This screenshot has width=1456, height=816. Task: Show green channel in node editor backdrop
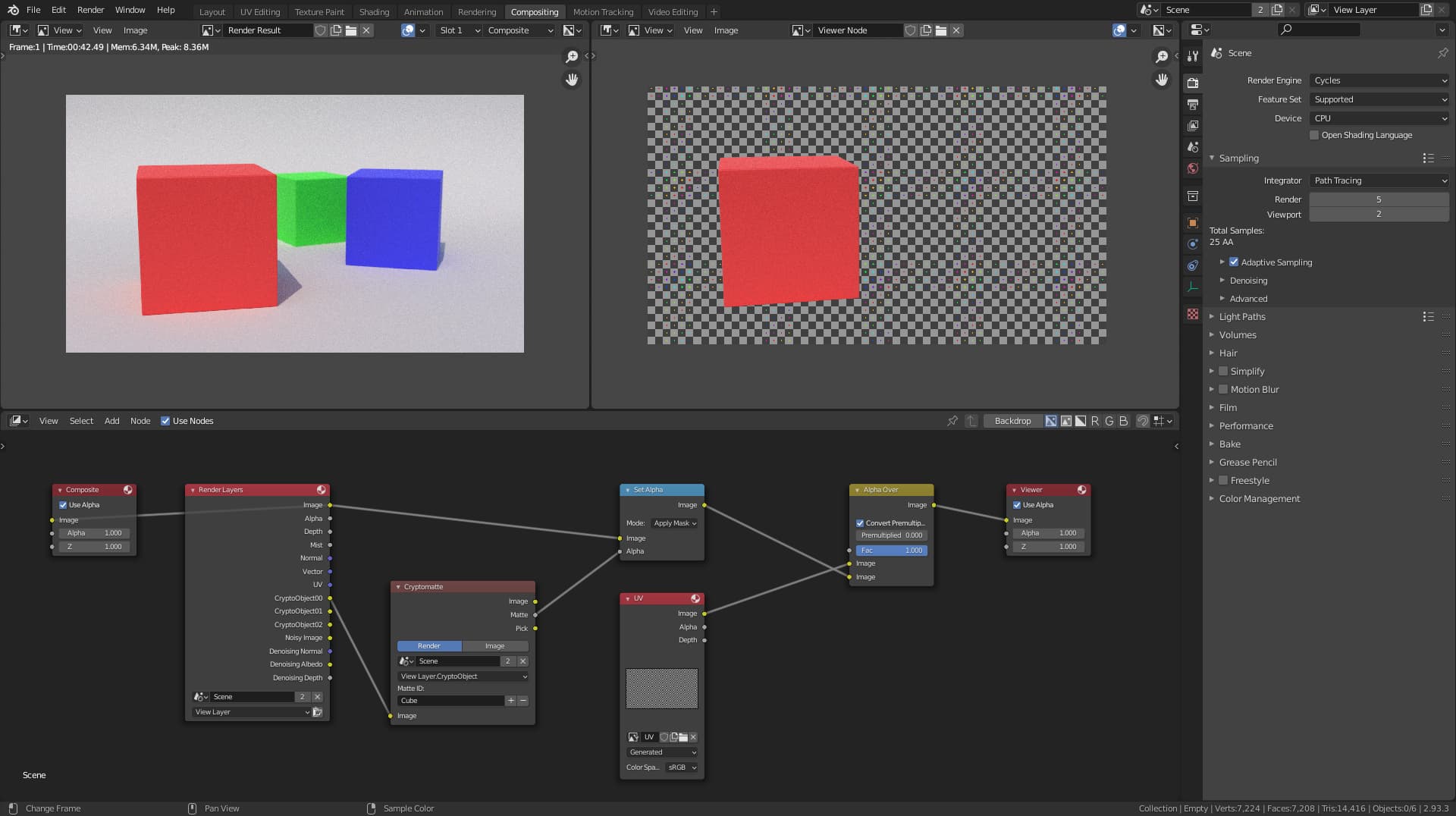pos(1109,421)
